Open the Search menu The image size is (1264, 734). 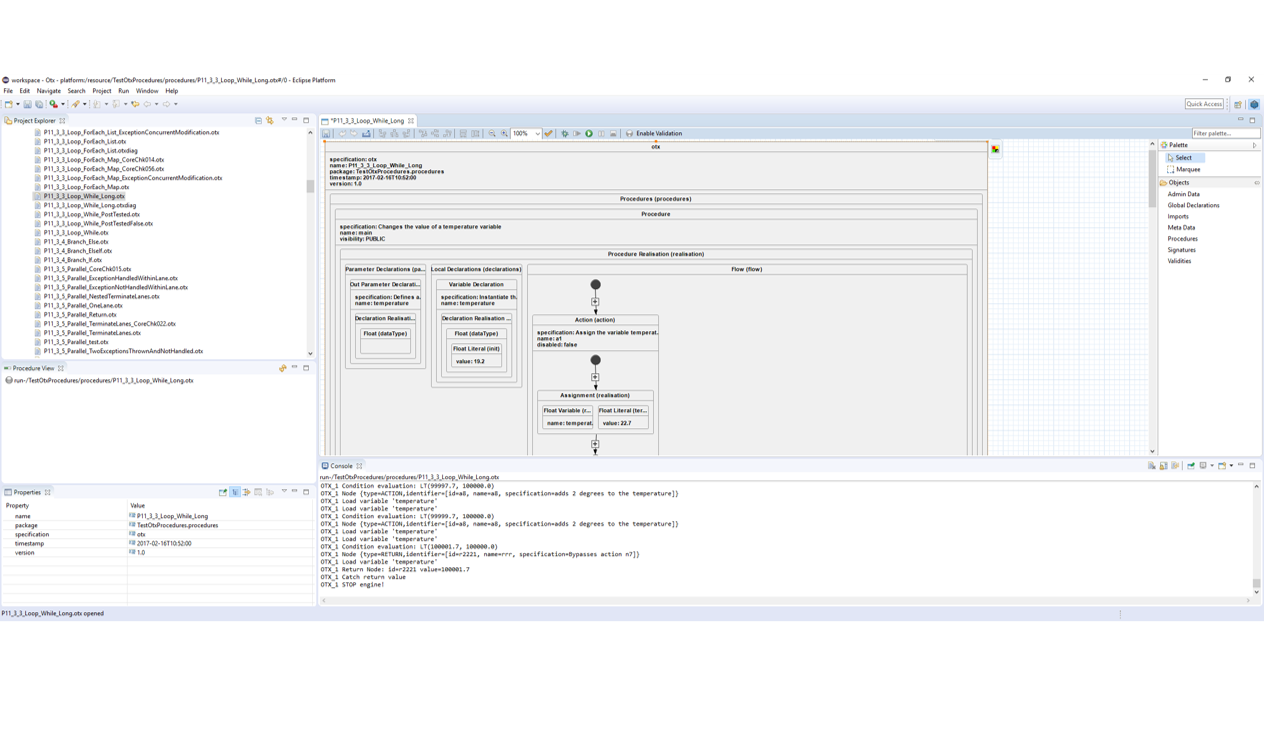point(76,91)
